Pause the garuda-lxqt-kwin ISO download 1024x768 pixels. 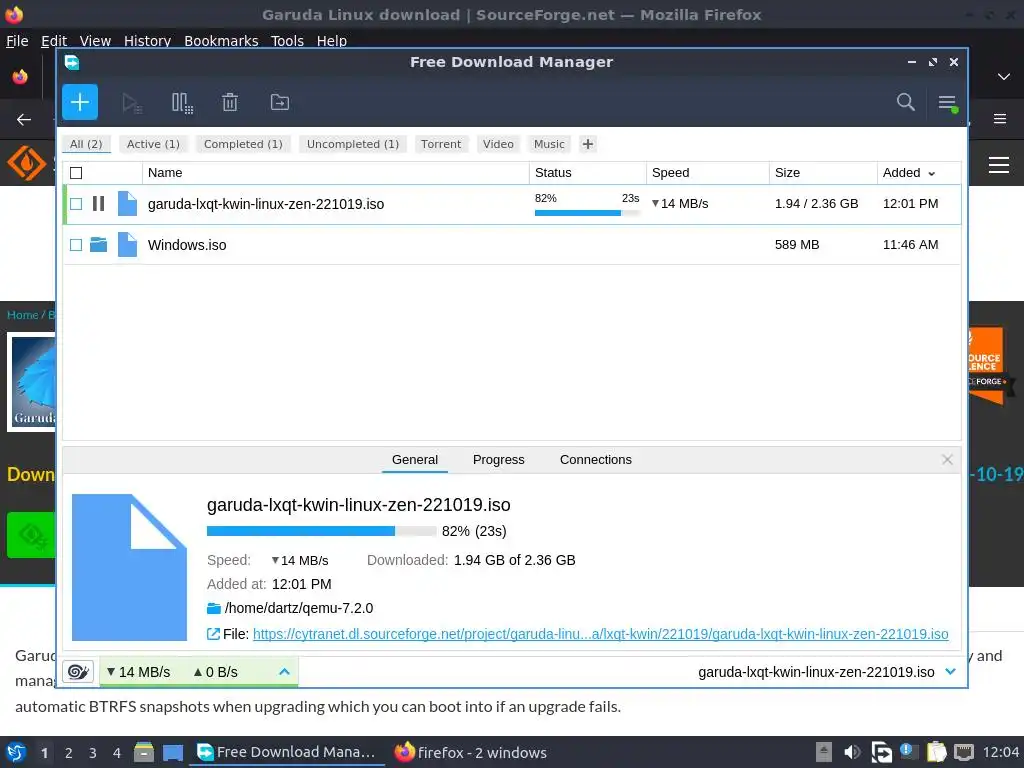[99, 204]
